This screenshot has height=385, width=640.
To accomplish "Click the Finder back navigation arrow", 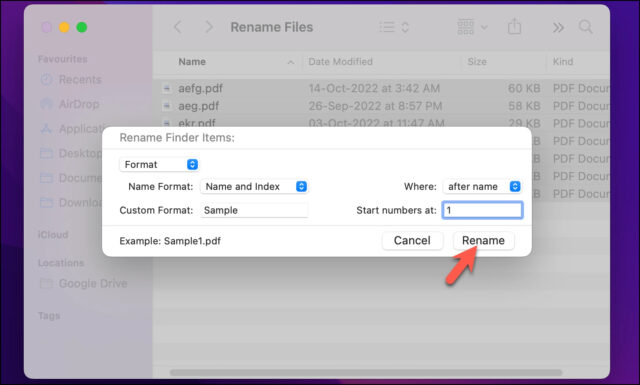I will (x=178, y=27).
